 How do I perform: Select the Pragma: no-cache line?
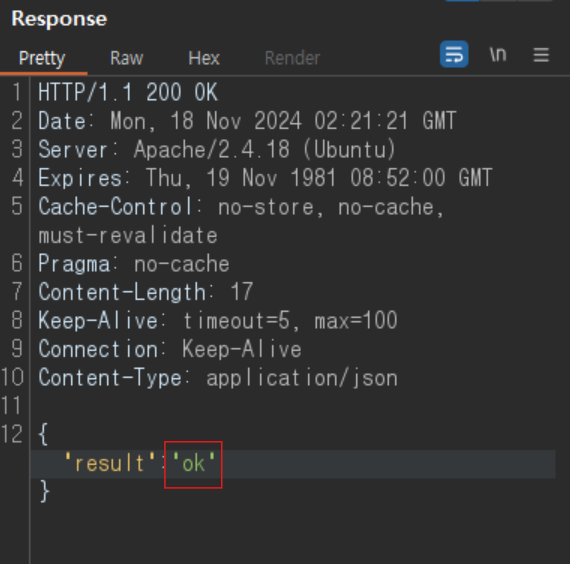pyautogui.click(x=134, y=264)
